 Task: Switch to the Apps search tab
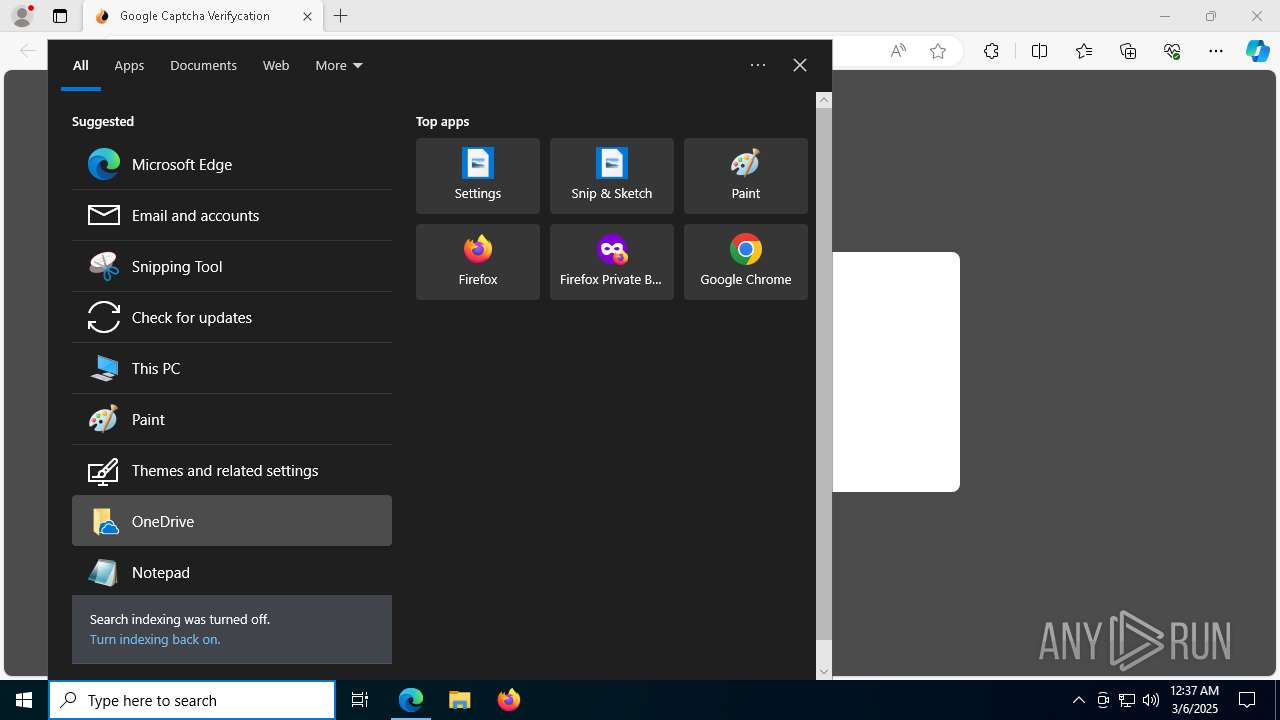click(x=129, y=65)
